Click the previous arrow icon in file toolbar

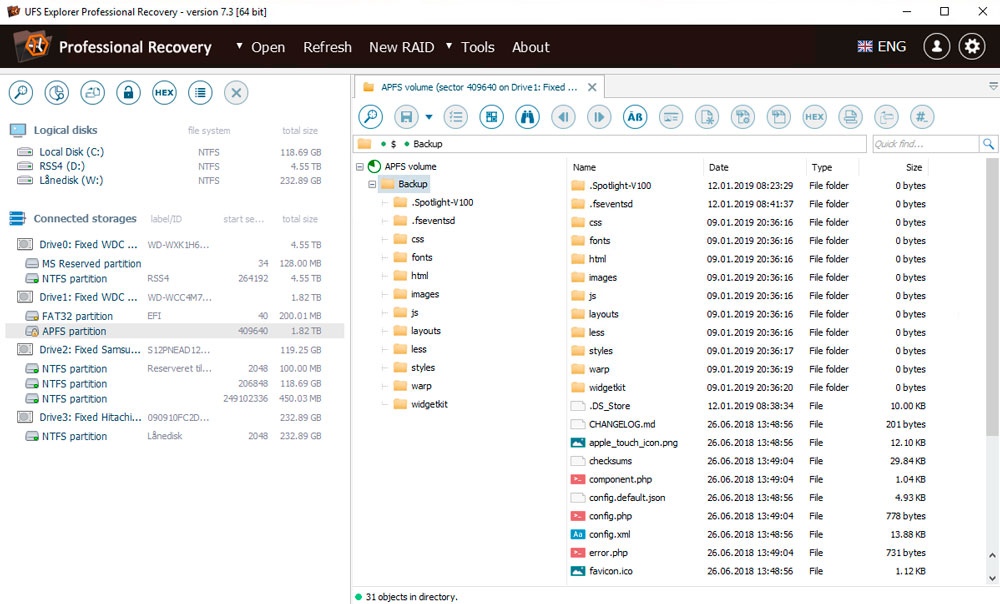click(x=562, y=117)
